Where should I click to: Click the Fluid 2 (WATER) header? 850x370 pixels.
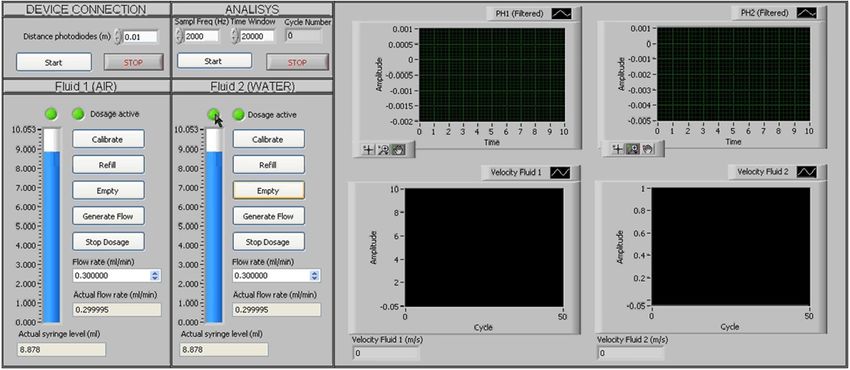pyautogui.click(x=252, y=86)
